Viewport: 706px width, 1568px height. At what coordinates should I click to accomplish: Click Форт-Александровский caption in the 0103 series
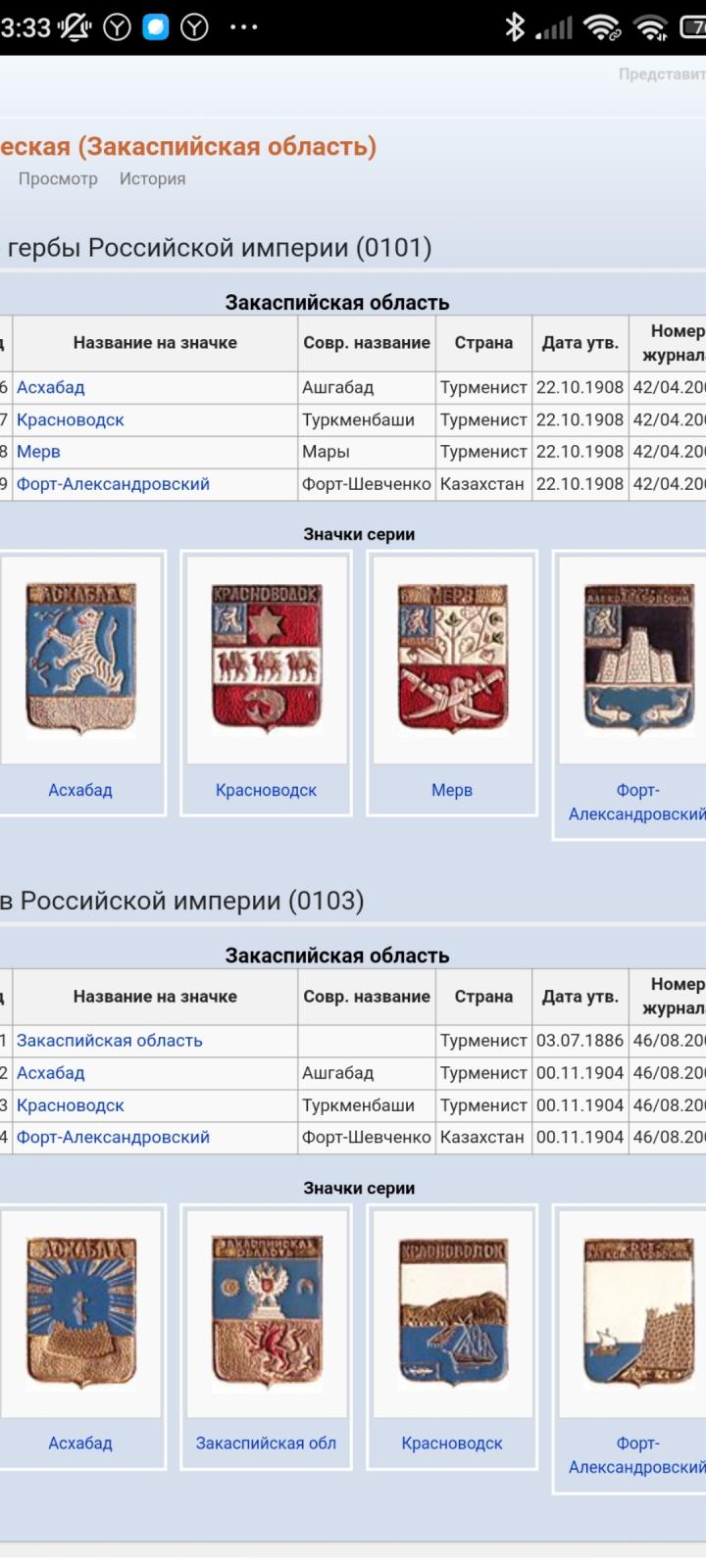637,1455
